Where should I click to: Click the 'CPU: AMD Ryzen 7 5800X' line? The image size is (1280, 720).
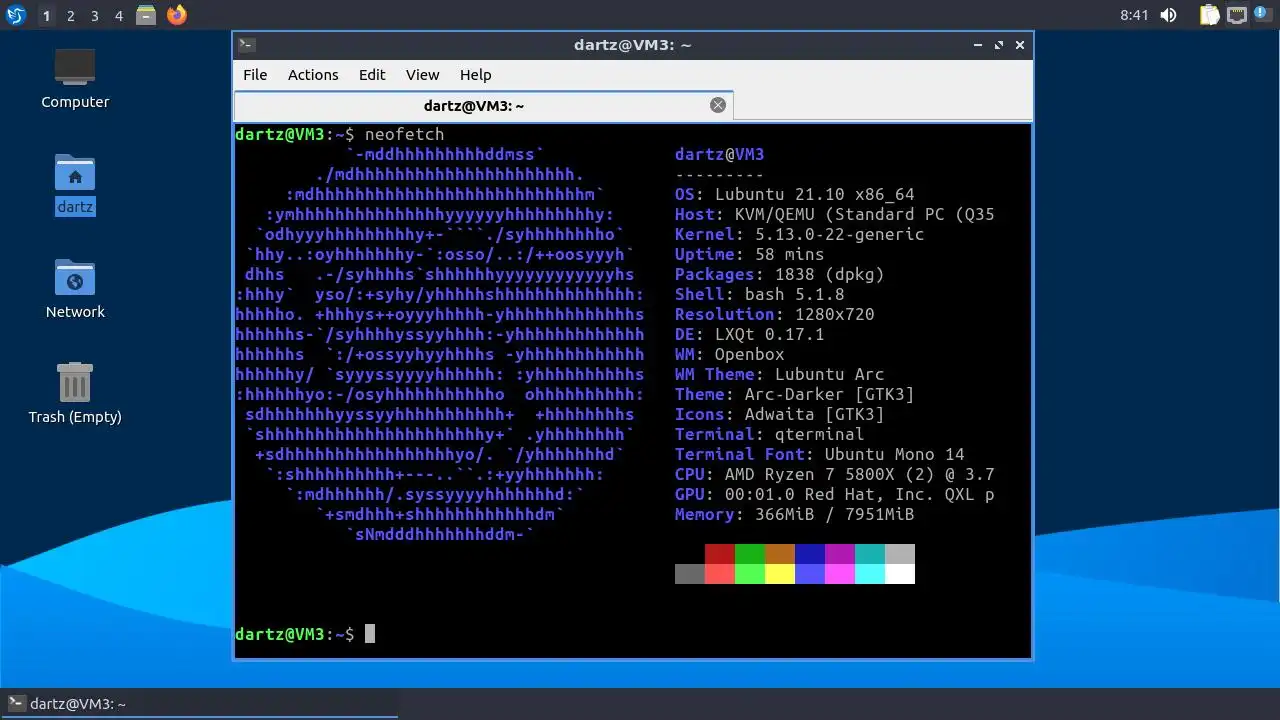(835, 474)
